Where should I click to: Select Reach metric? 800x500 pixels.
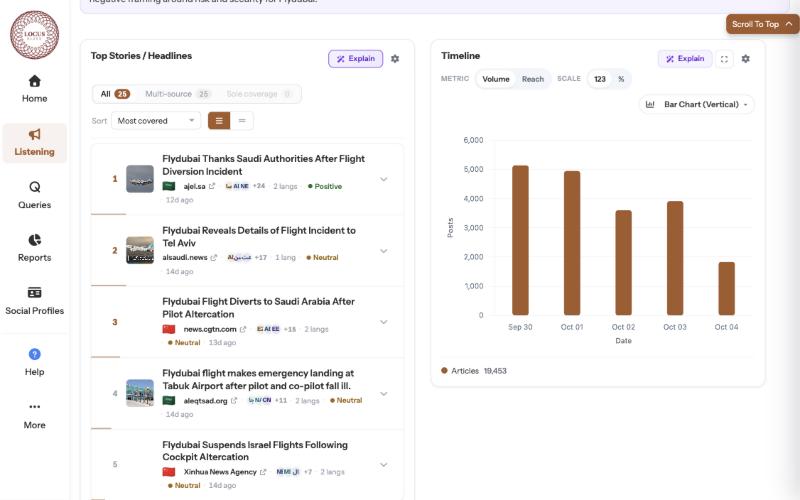click(533, 79)
